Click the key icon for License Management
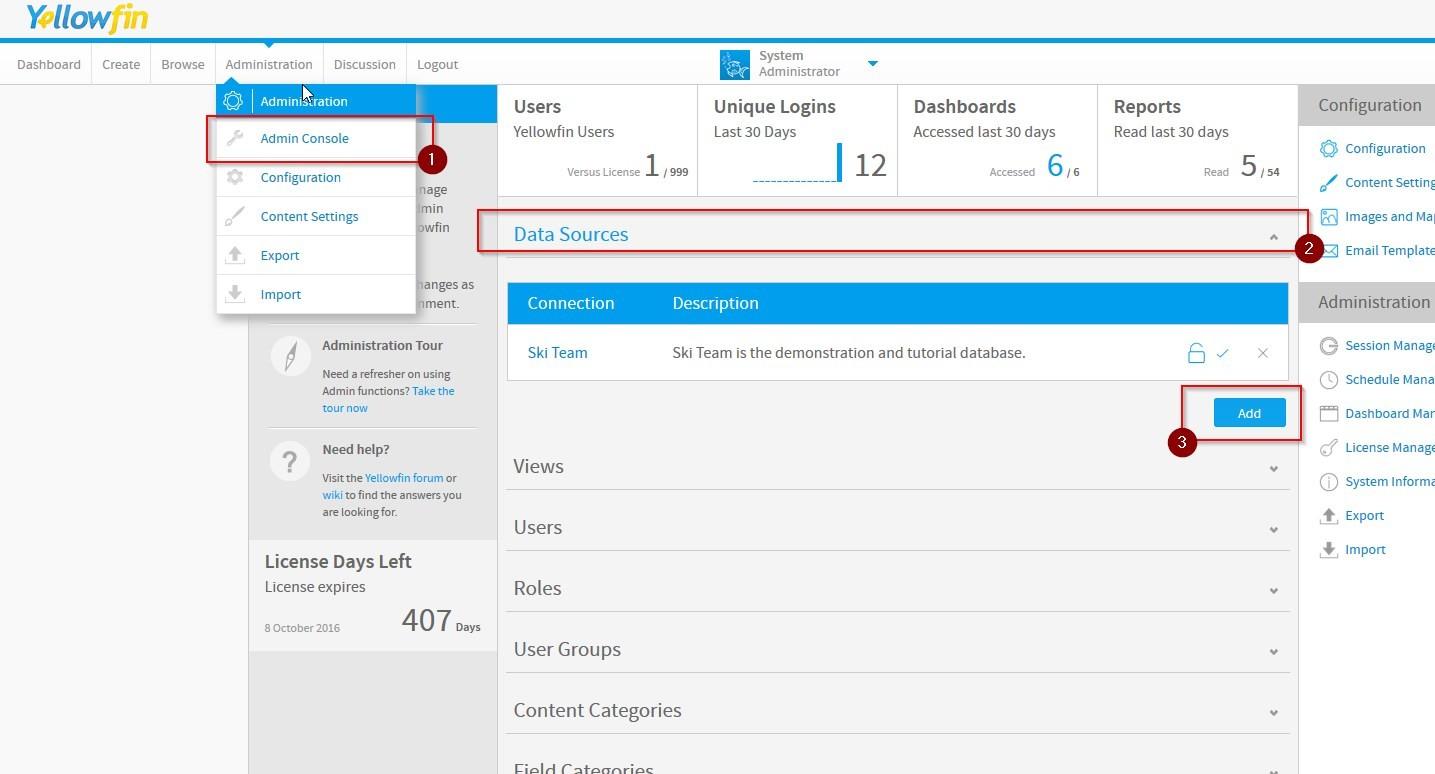The width and height of the screenshot is (1435, 774). point(1328,448)
